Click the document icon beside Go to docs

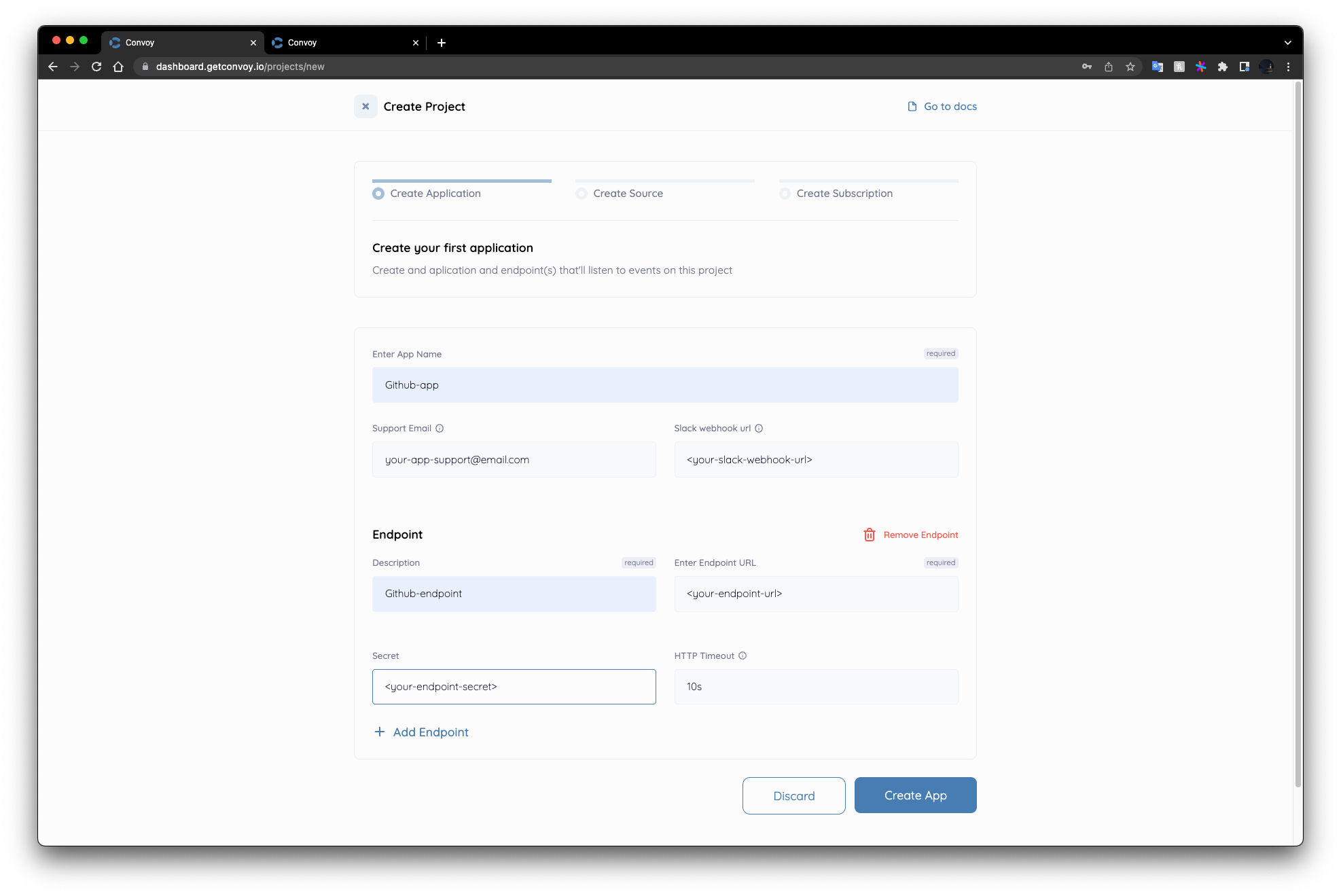click(x=911, y=106)
